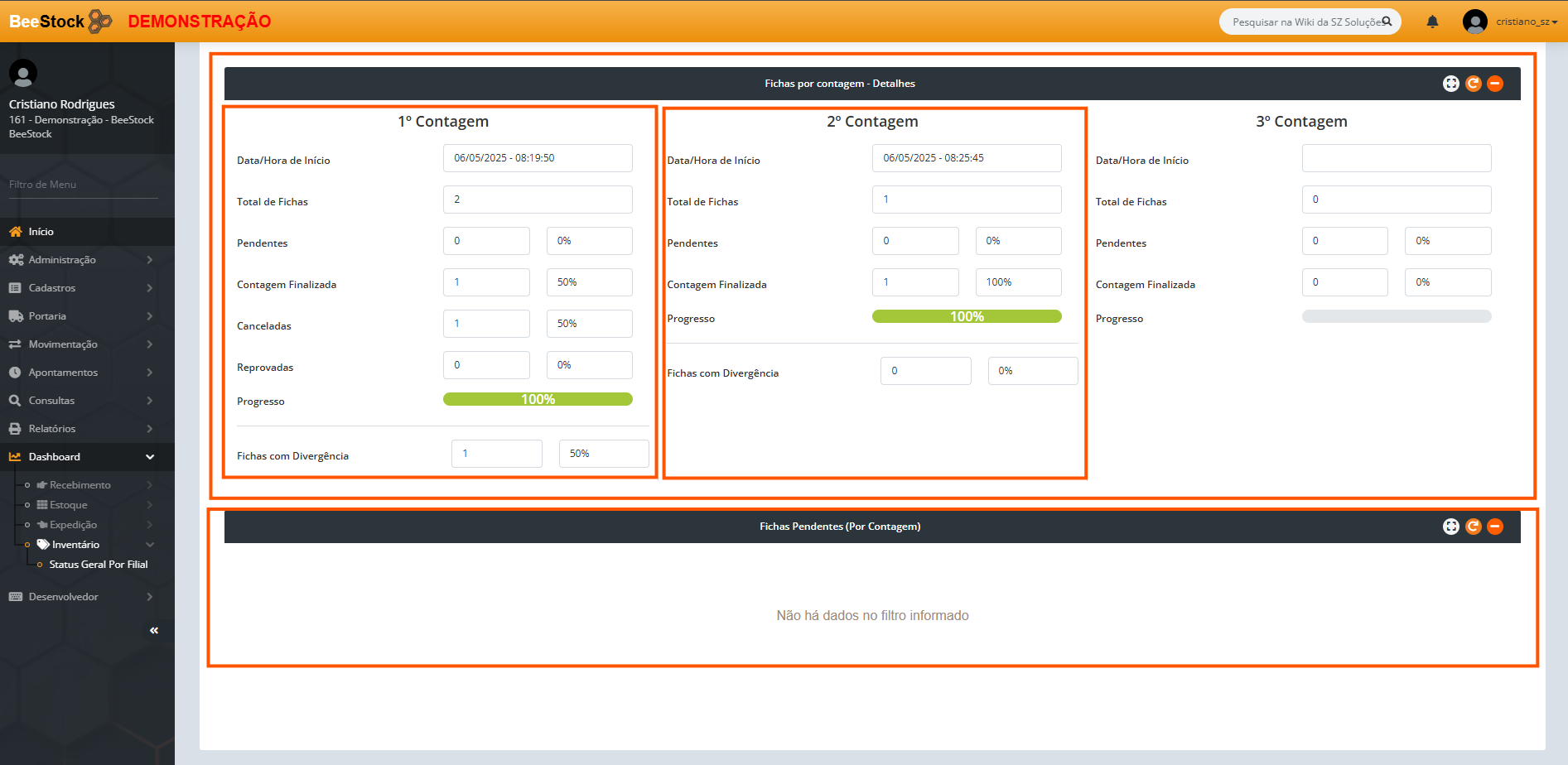1568x765 pixels.
Task: Open Status Geral Por Filial link
Action: coord(98,565)
